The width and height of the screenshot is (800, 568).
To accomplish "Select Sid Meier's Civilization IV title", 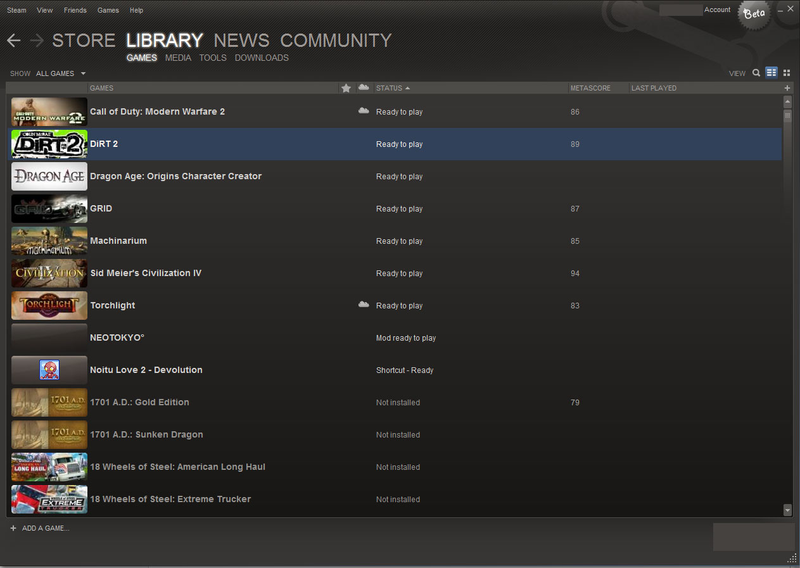I will pyautogui.click(x=145, y=273).
